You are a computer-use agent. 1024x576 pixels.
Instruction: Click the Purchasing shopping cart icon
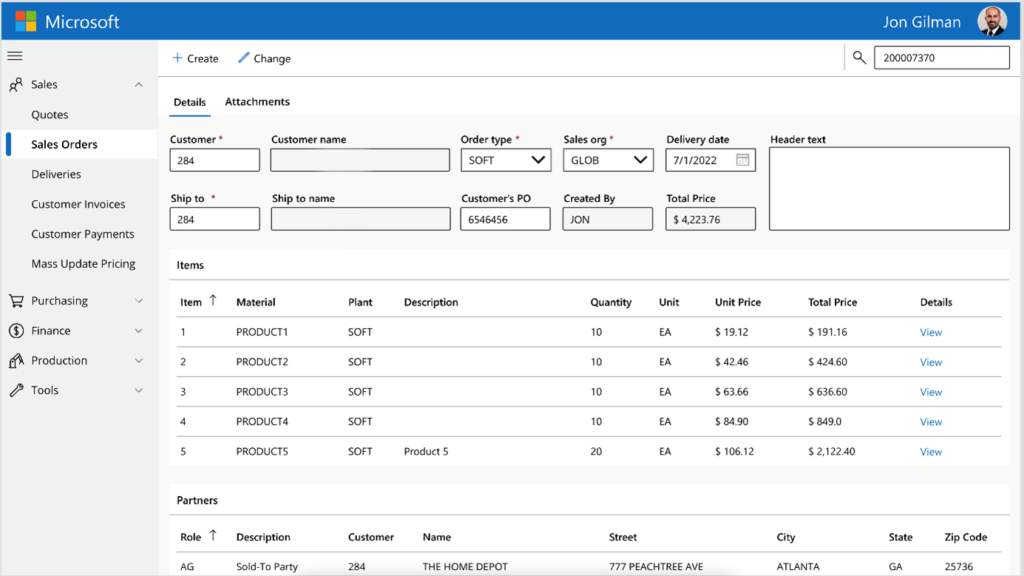(x=17, y=300)
